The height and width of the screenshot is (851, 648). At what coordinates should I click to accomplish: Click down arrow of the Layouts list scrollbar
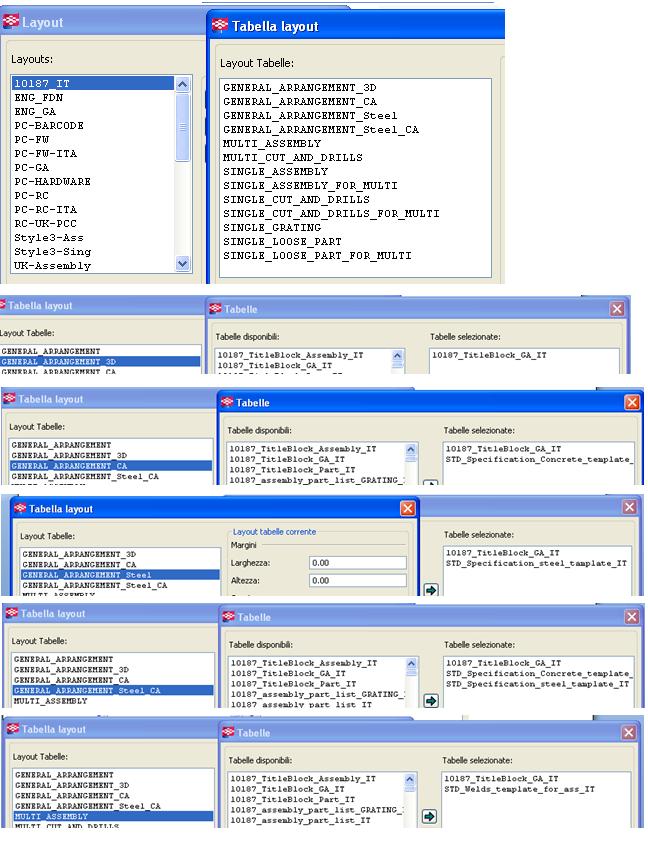[182, 264]
